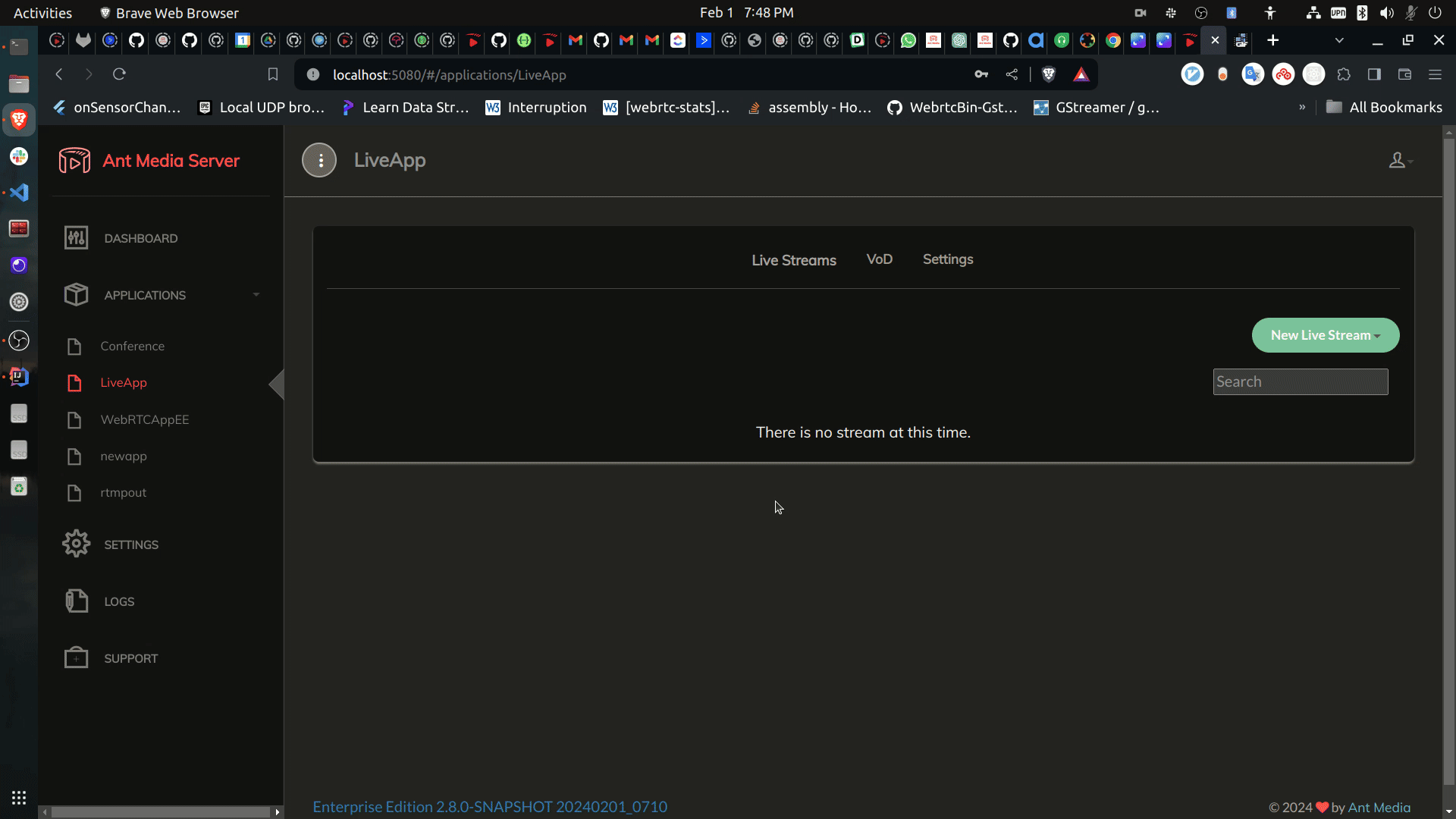The width and height of the screenshot is (1456, 819).
Task: Open the clock showing Feb 1 7:48 PM
Action: click(x=746, y=13)
